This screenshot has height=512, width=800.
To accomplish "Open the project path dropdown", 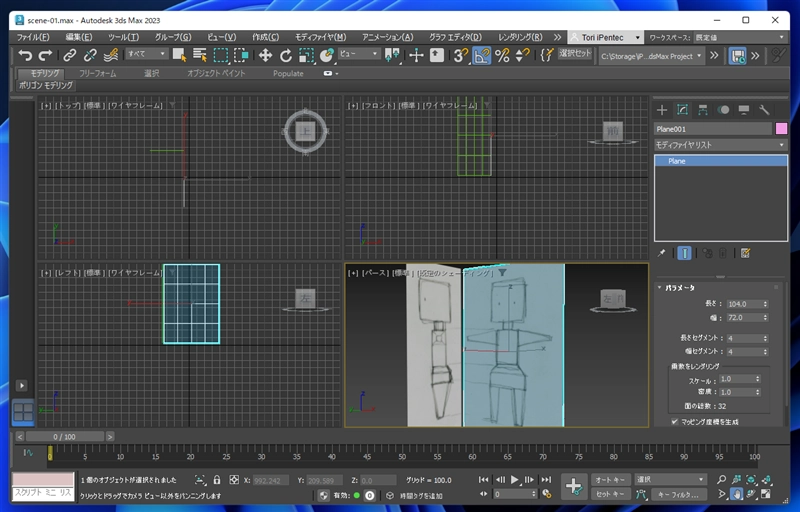I will point(651,56).
